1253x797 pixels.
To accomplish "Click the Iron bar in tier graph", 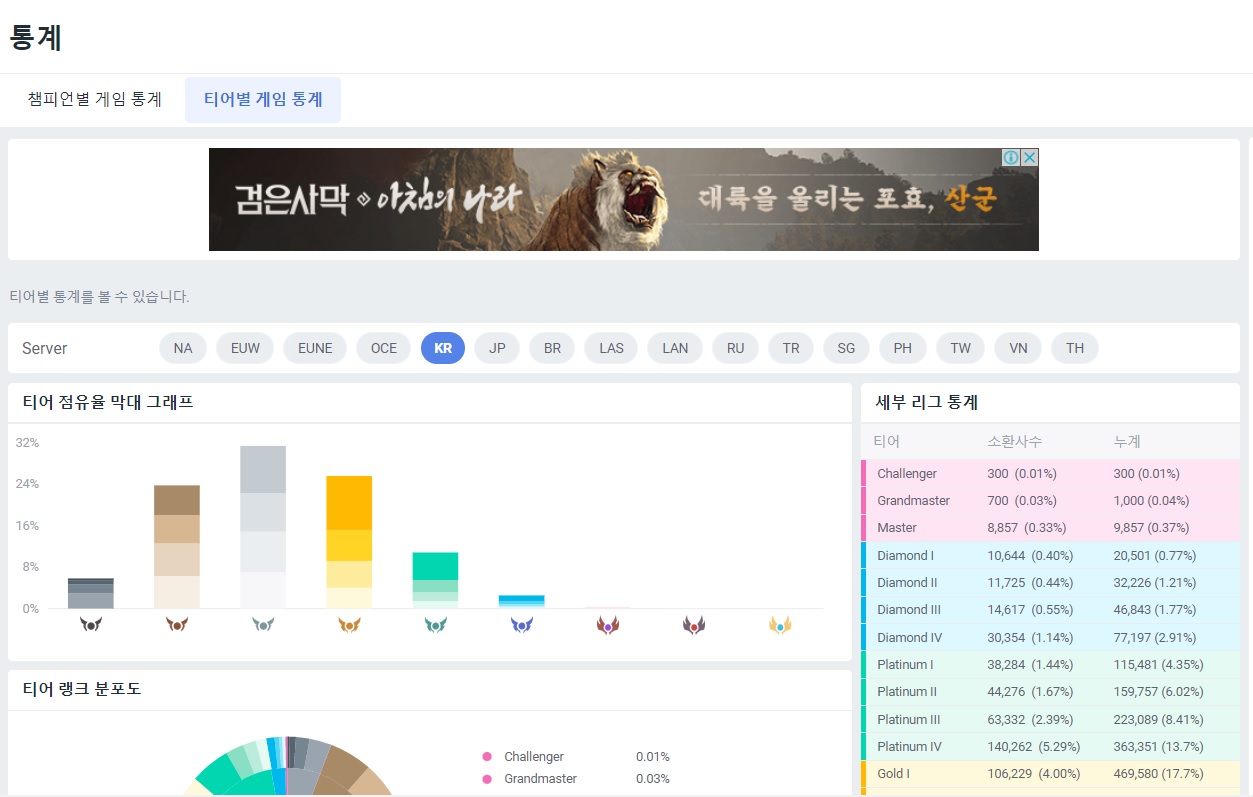I will click(x=91, y=593).
